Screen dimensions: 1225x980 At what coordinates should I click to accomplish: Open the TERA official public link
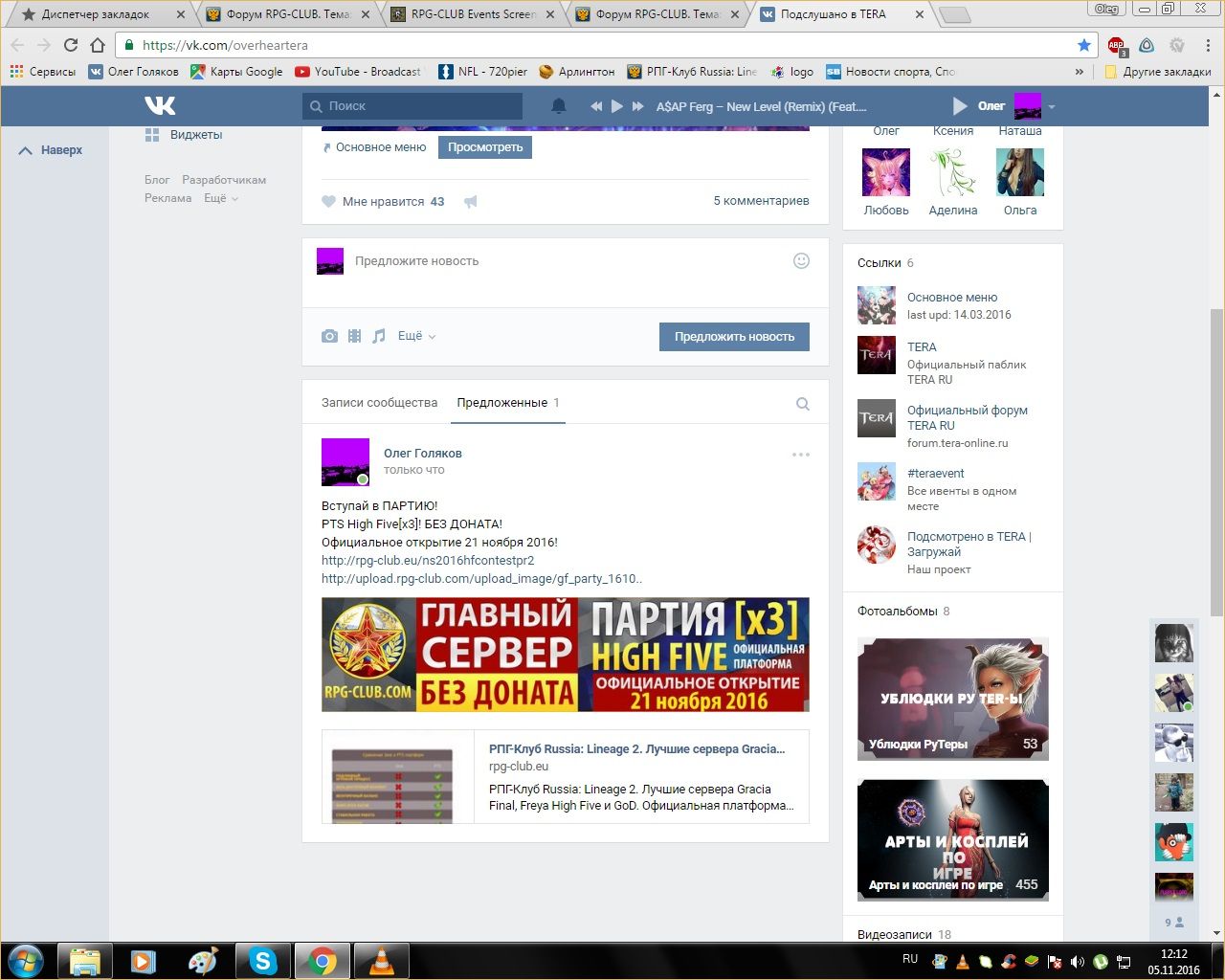922,347
